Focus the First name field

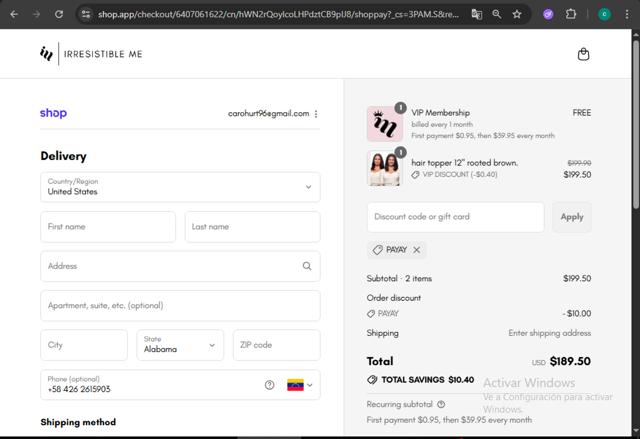click(x=108, y=227)
